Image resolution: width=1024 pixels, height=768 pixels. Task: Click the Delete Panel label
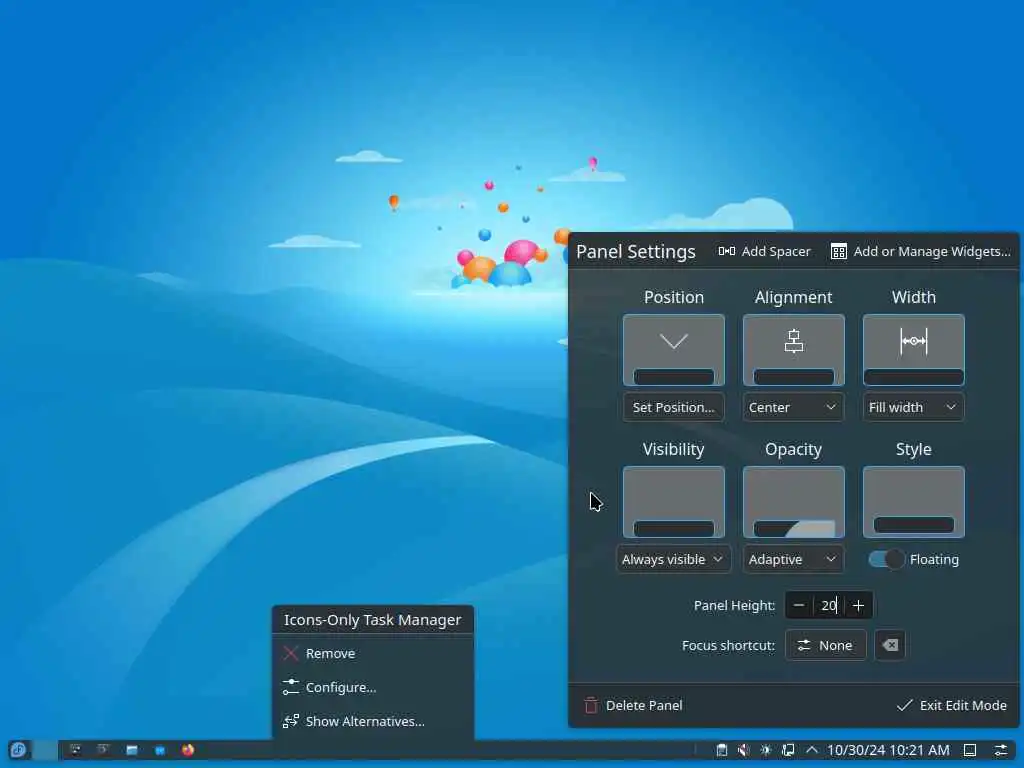[x=644, y=705]
